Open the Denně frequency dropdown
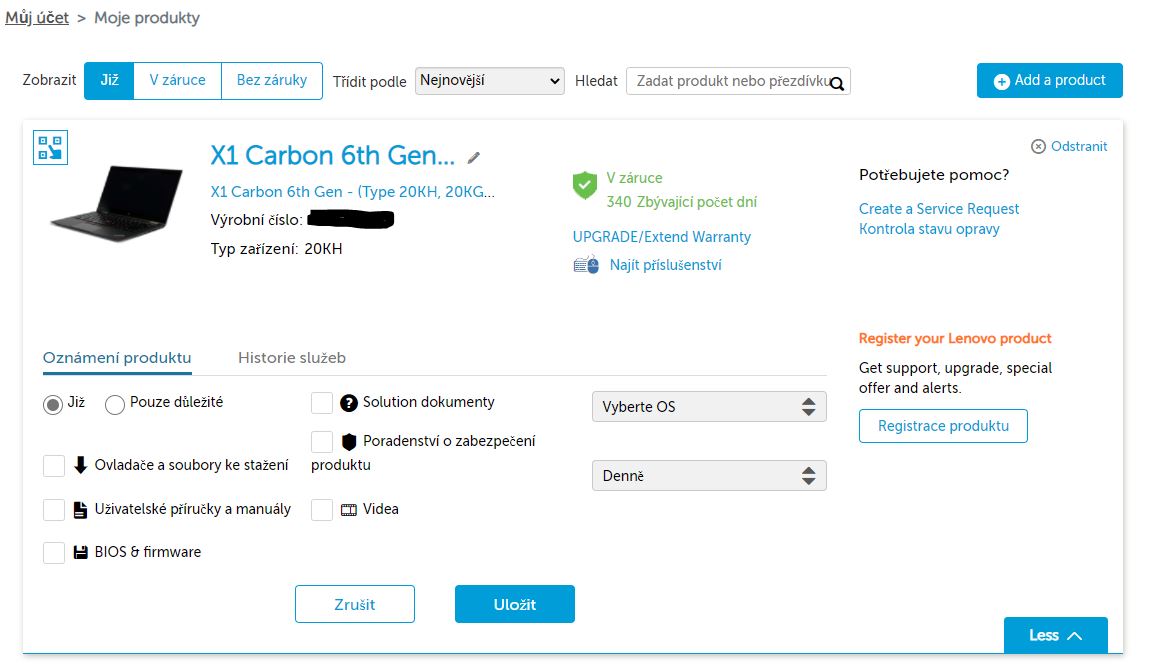The image size is (1149, 667). point(709,476)
